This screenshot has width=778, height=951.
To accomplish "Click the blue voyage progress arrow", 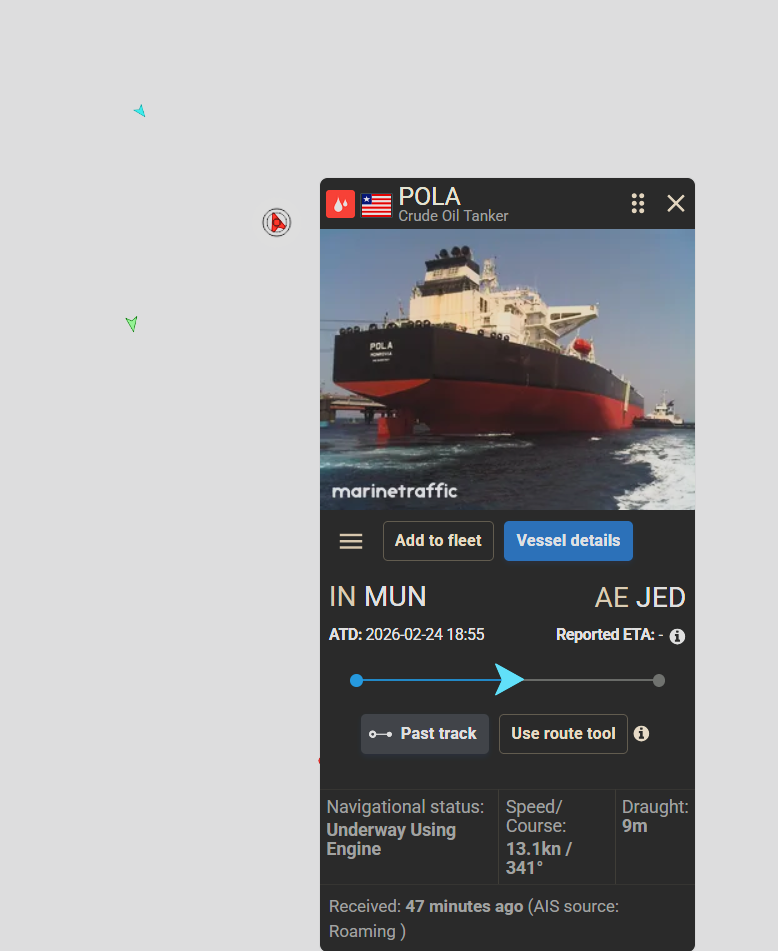I will [x=509, y=679].
